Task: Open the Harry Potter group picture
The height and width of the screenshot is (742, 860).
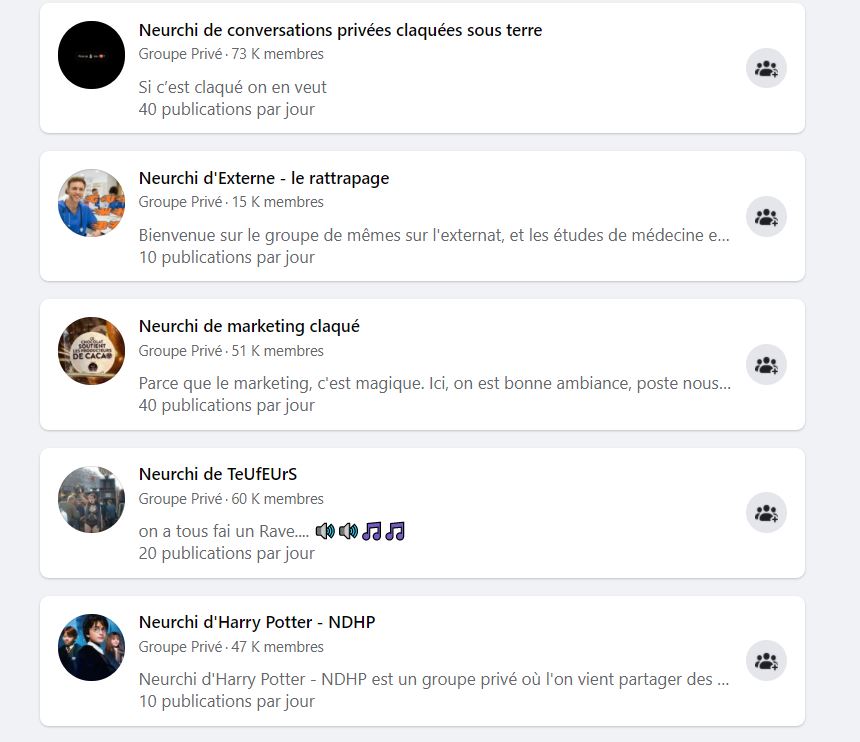Action: click(x=92, y=648)
